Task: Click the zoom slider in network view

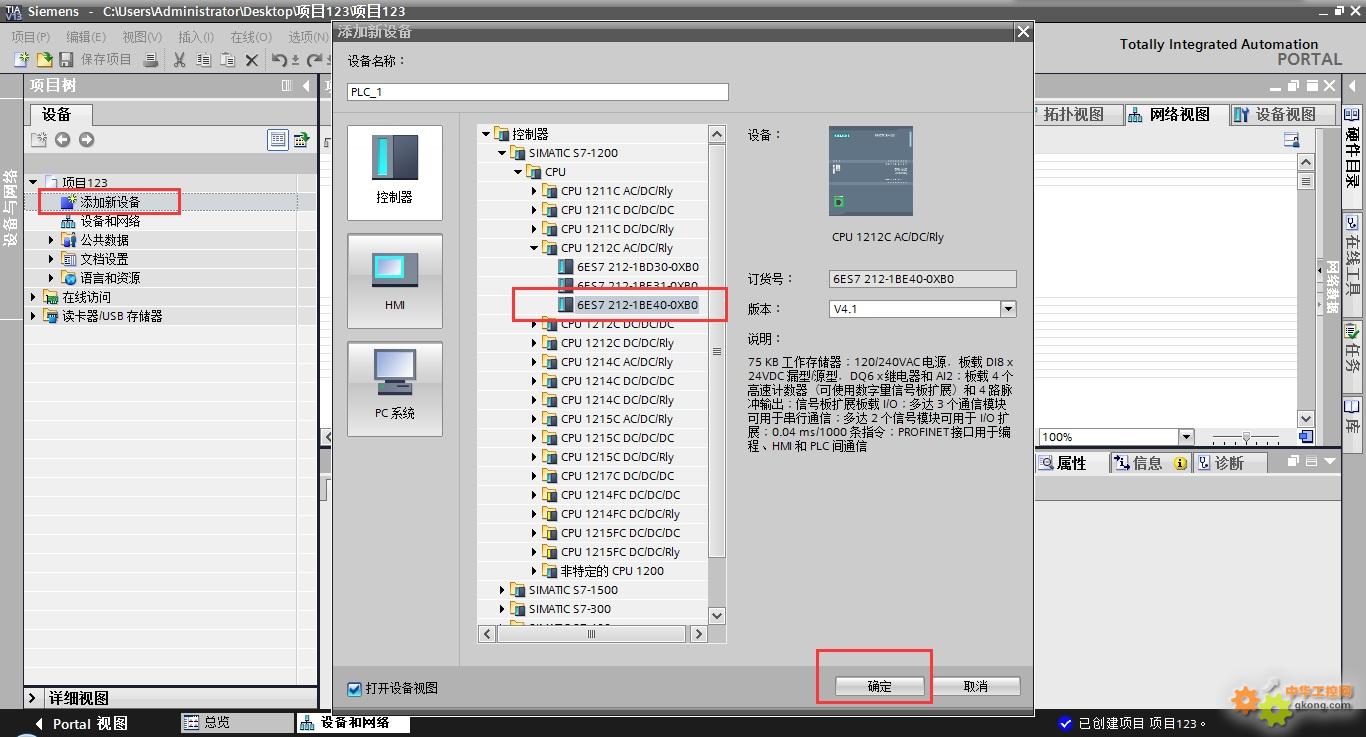Action: pyautogui.click(x=1246, y=437)
